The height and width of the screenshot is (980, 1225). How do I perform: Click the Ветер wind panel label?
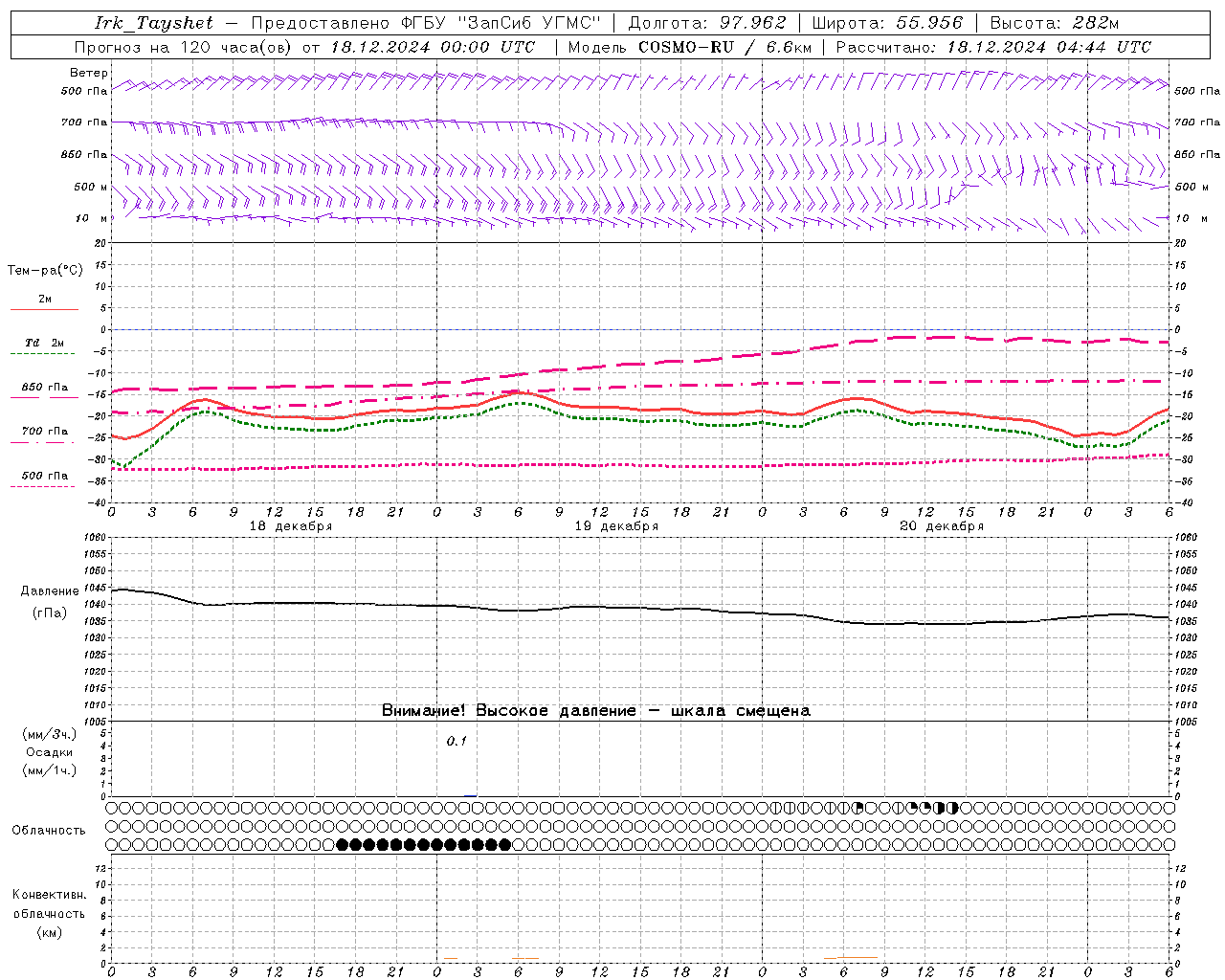[89, 73]
